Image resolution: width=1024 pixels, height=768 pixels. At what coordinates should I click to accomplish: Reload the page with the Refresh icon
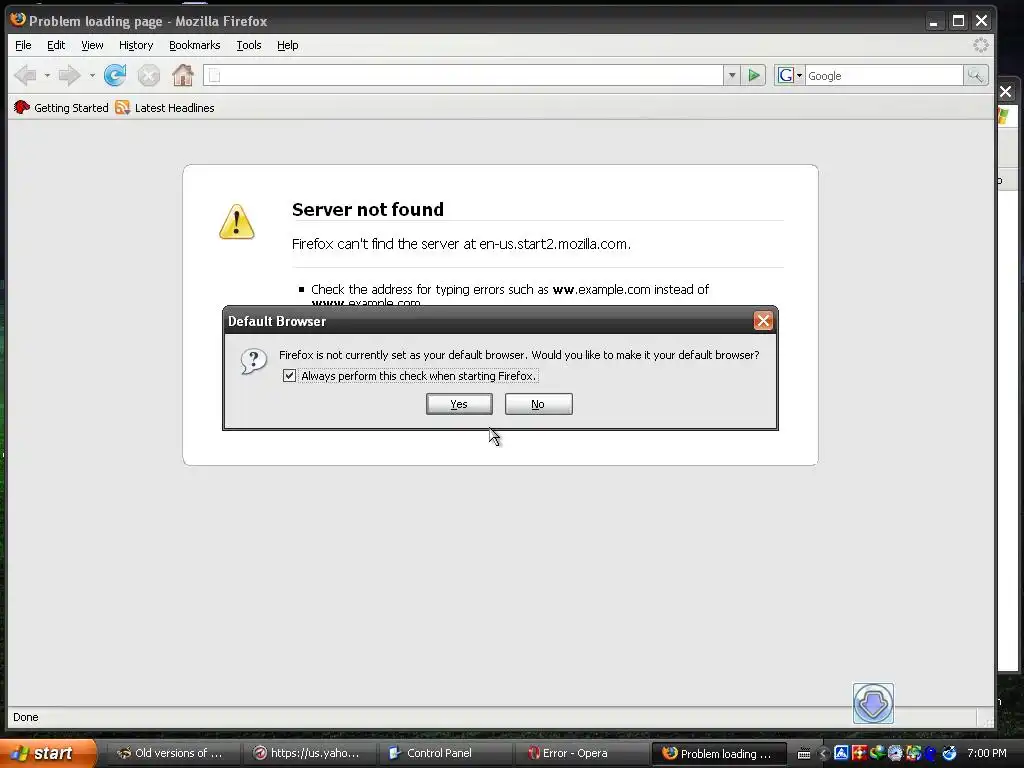coord(115,76)
